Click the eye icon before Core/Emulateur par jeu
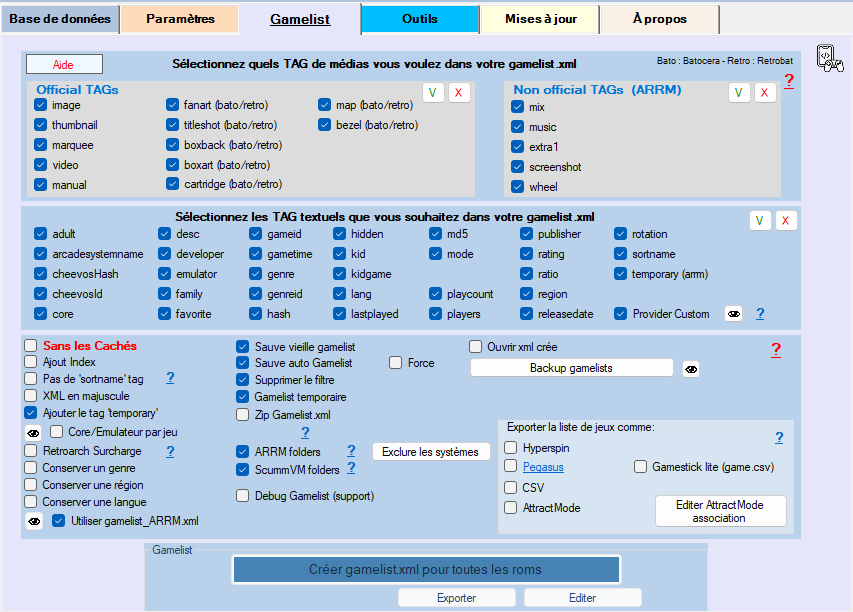The width and height of the screenshot is (853, 612). coord(34,432)
